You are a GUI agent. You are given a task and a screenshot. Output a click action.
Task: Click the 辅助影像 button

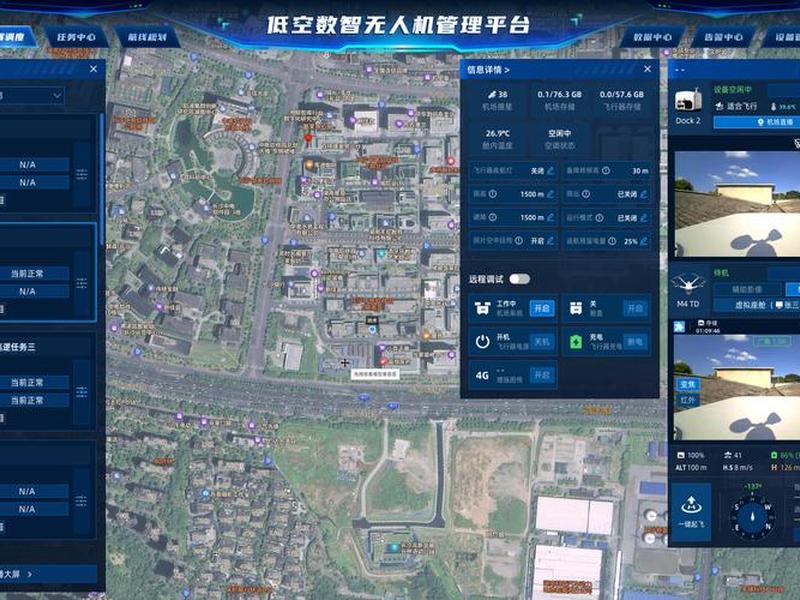746,289
